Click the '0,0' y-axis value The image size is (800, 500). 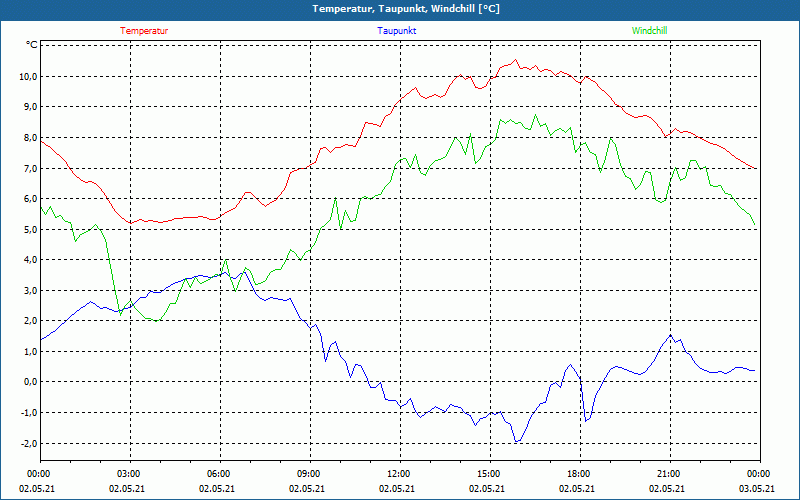point(30,382)
